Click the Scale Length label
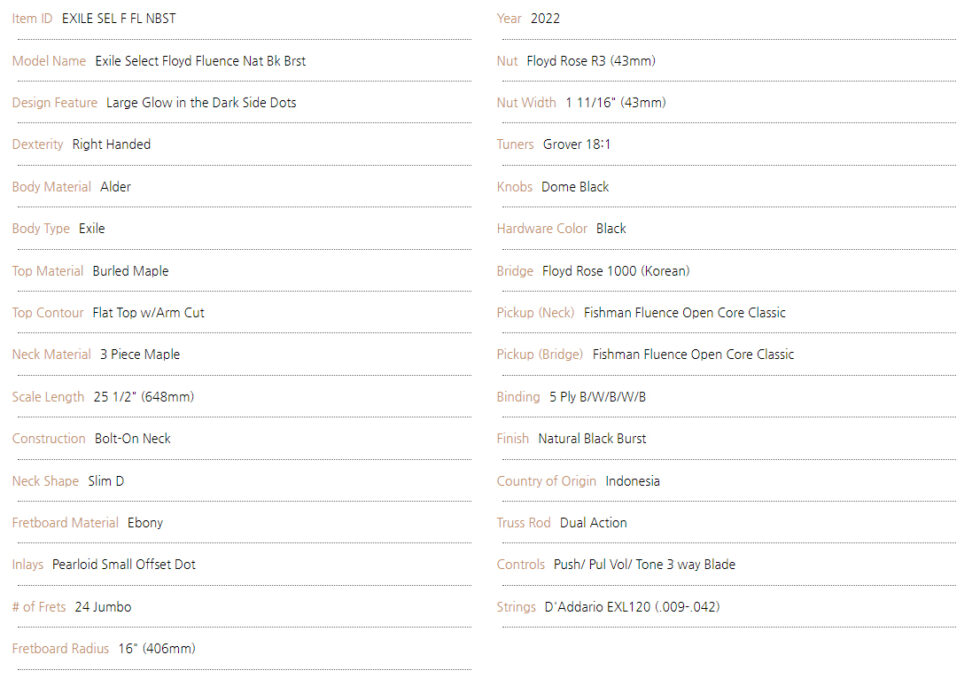 [48, 397]
